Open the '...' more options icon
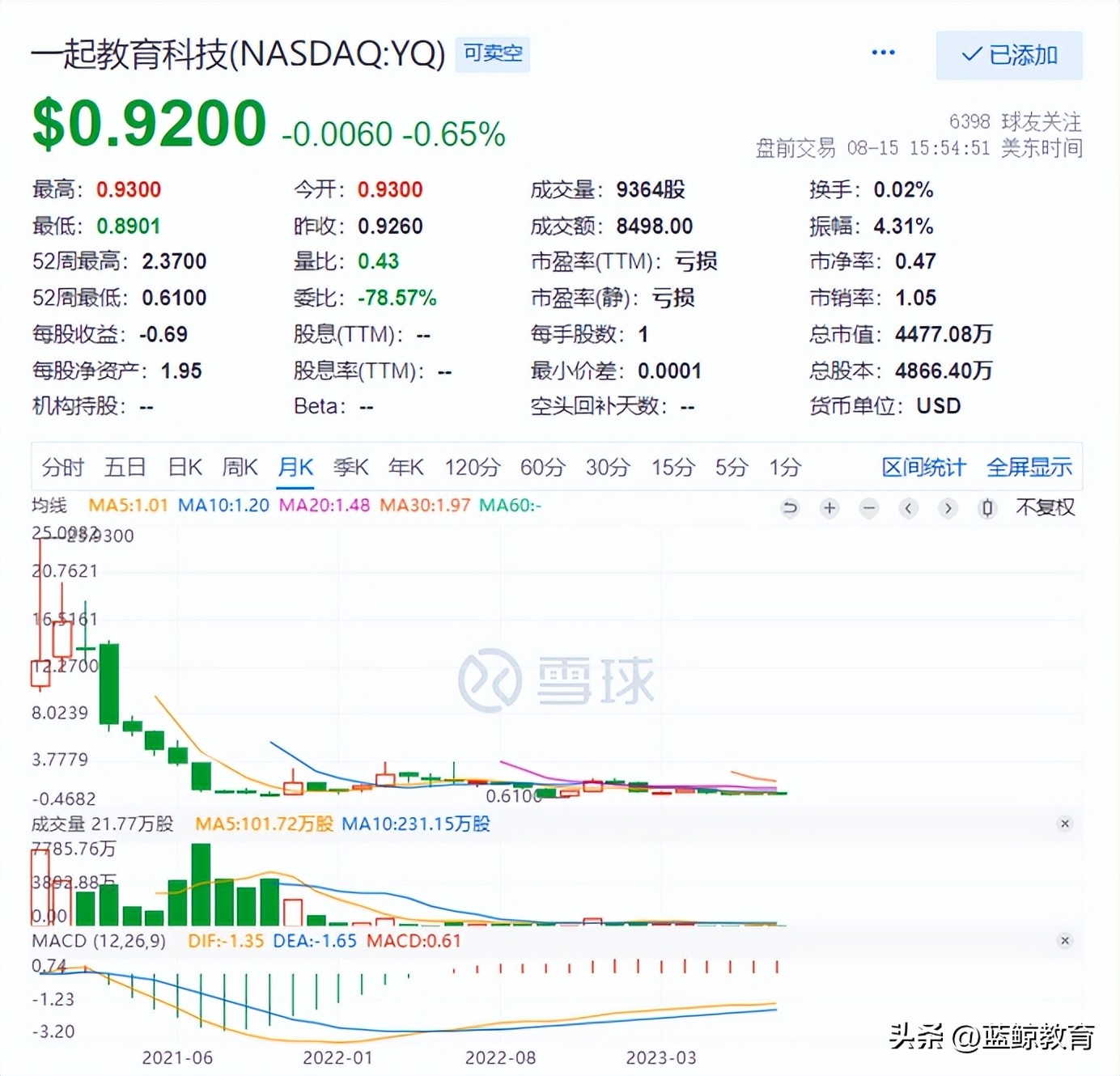1120x1076 pixels. point(882,52)
